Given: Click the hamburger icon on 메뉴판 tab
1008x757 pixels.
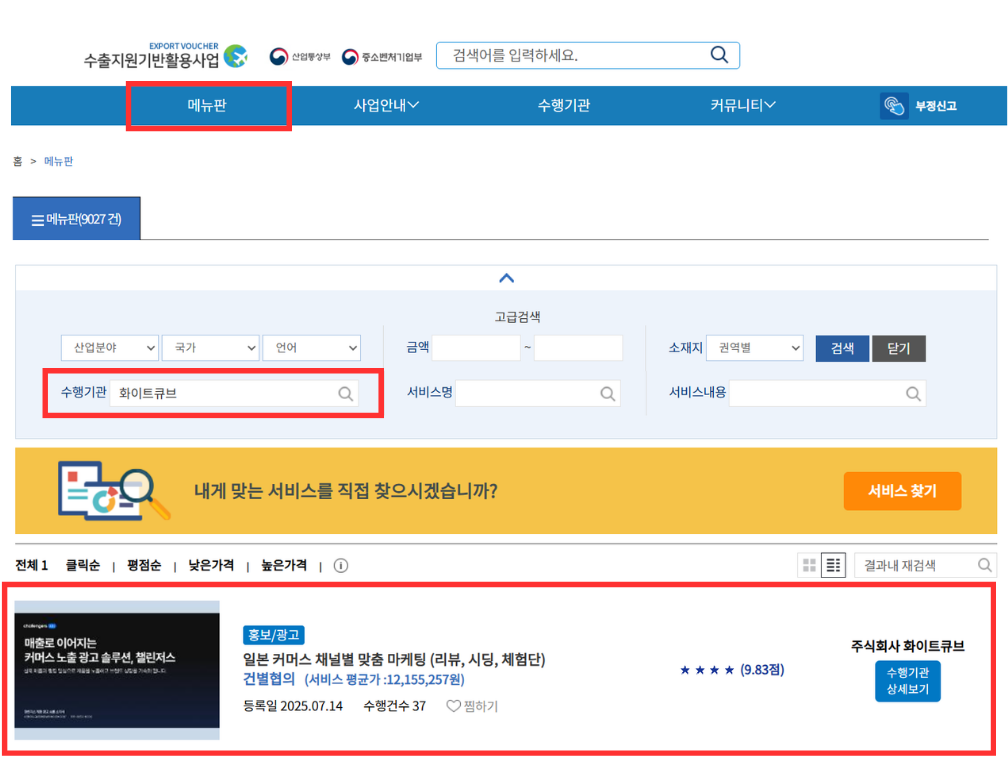Looking at the screenshot, I should (37, 220).
